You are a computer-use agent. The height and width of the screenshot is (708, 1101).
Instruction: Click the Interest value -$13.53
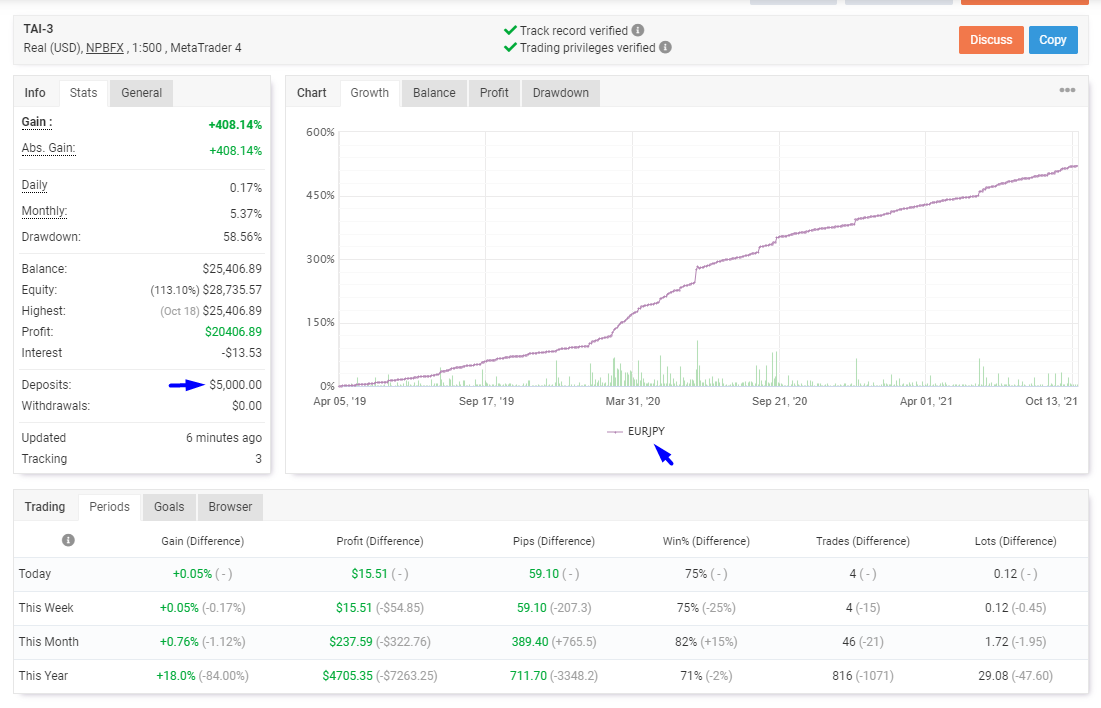pyautogui.click(x=242, y=353)
